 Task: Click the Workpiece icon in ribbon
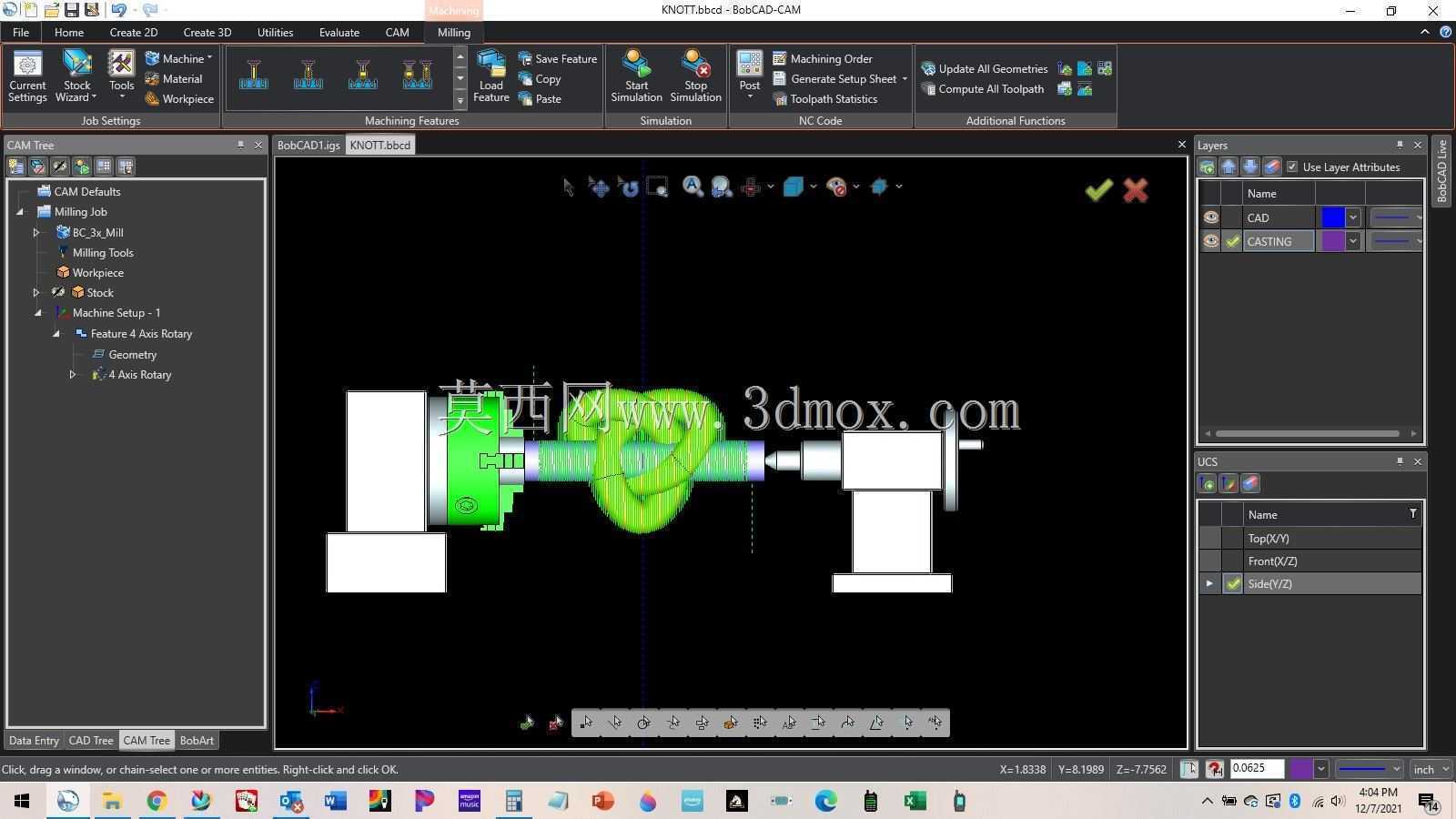[x=152, y=99]
